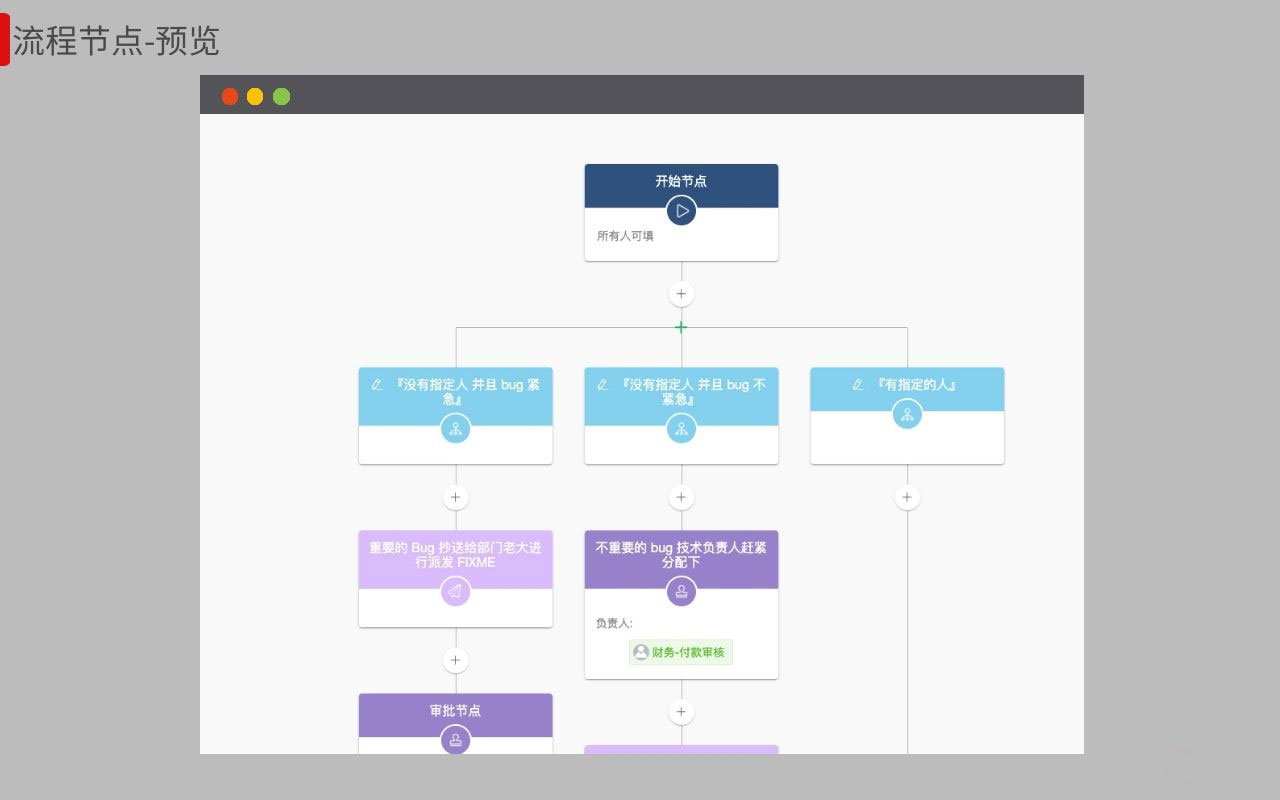Screen dimensions: 1280x800
Task: Select the 财务-付款审核 assignee tag
Action: coord(681,652)
